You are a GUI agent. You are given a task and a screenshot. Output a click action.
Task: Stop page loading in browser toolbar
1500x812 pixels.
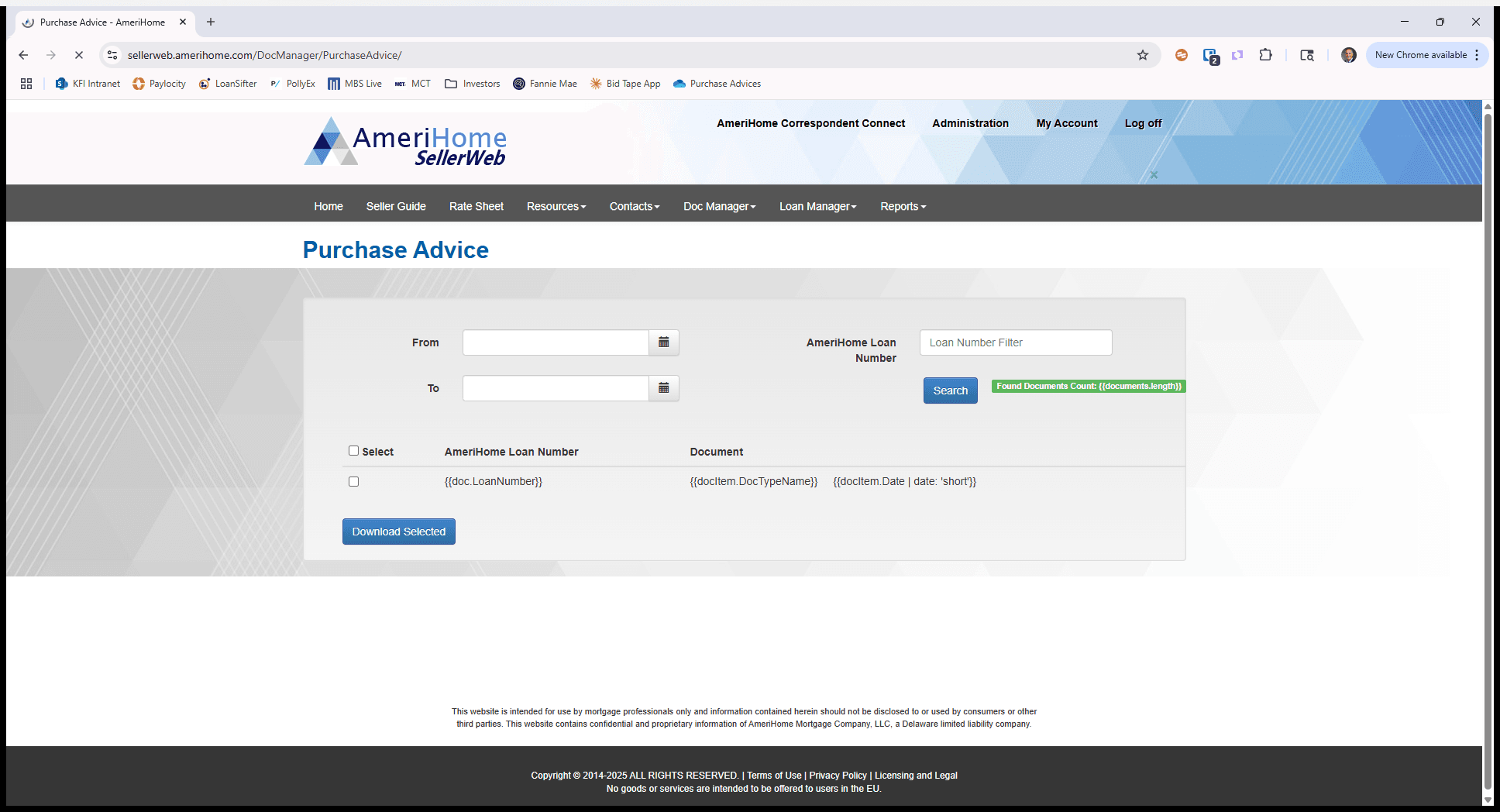coord(78,55)
